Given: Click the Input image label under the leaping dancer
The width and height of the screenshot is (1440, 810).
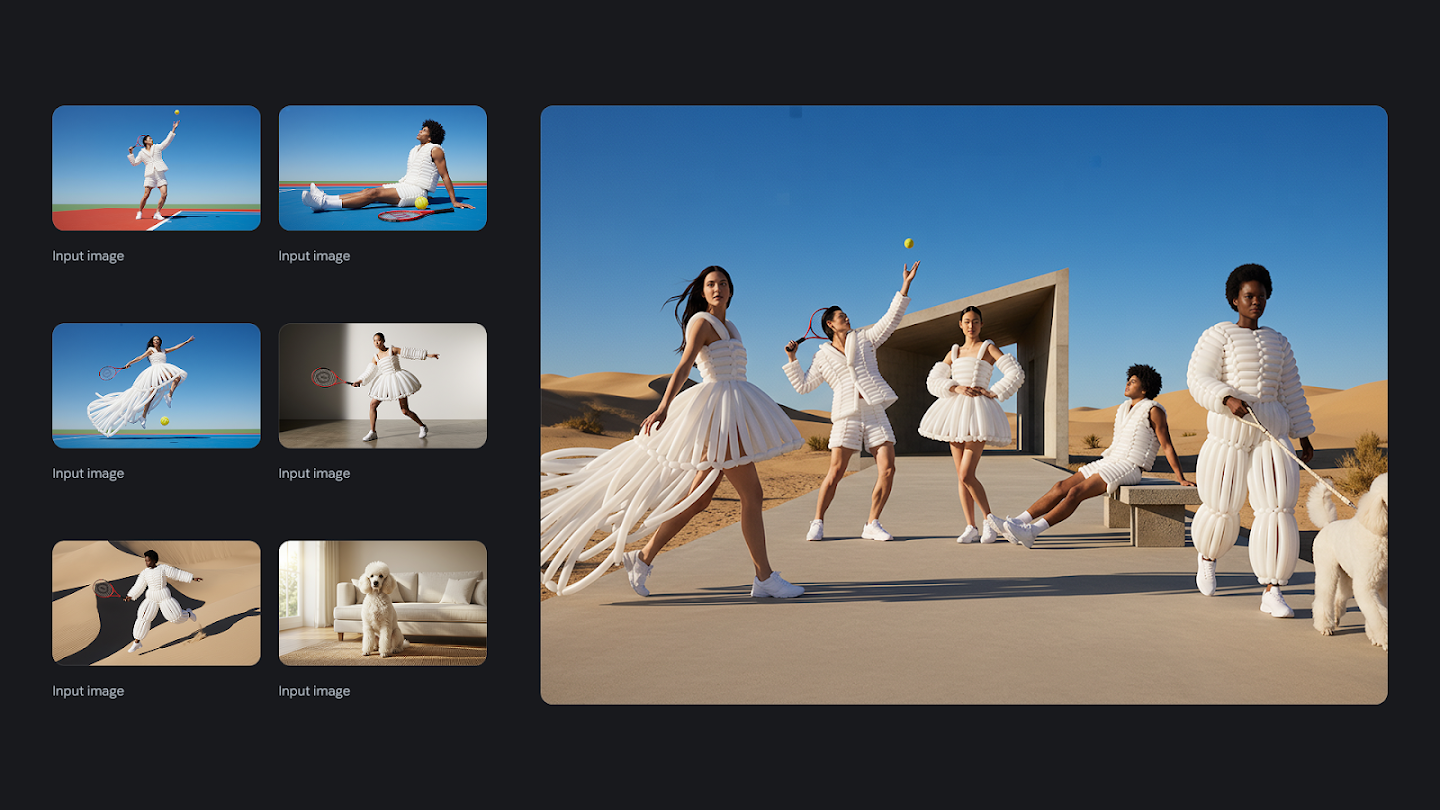Looking at the screenshot, I should click(x=87, y=473).
